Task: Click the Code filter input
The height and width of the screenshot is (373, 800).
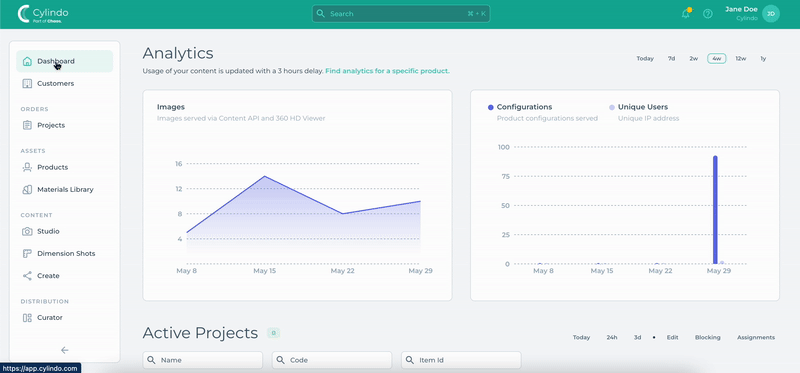Action: coord(332,360)
